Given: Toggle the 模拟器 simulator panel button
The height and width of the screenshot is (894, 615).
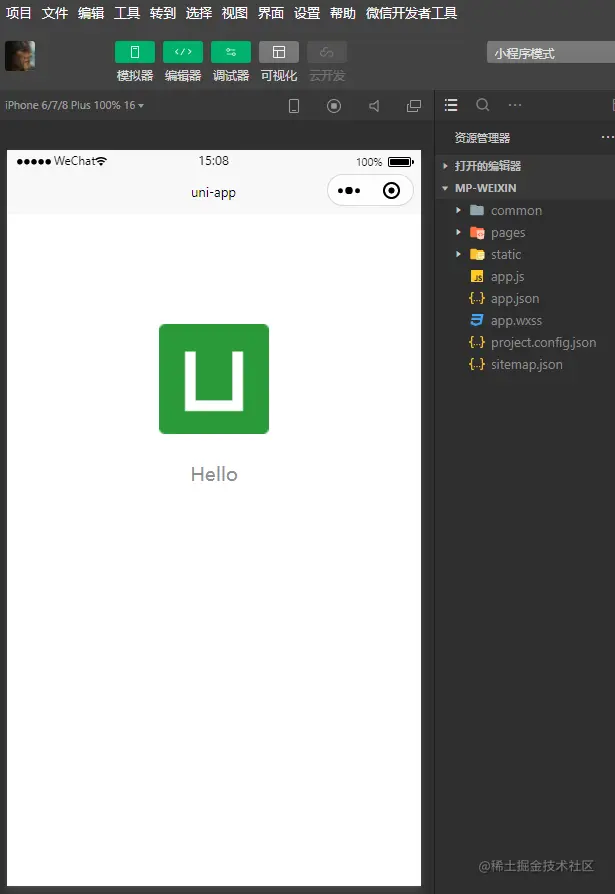Looking at the screenshot, I should point(135,52).
